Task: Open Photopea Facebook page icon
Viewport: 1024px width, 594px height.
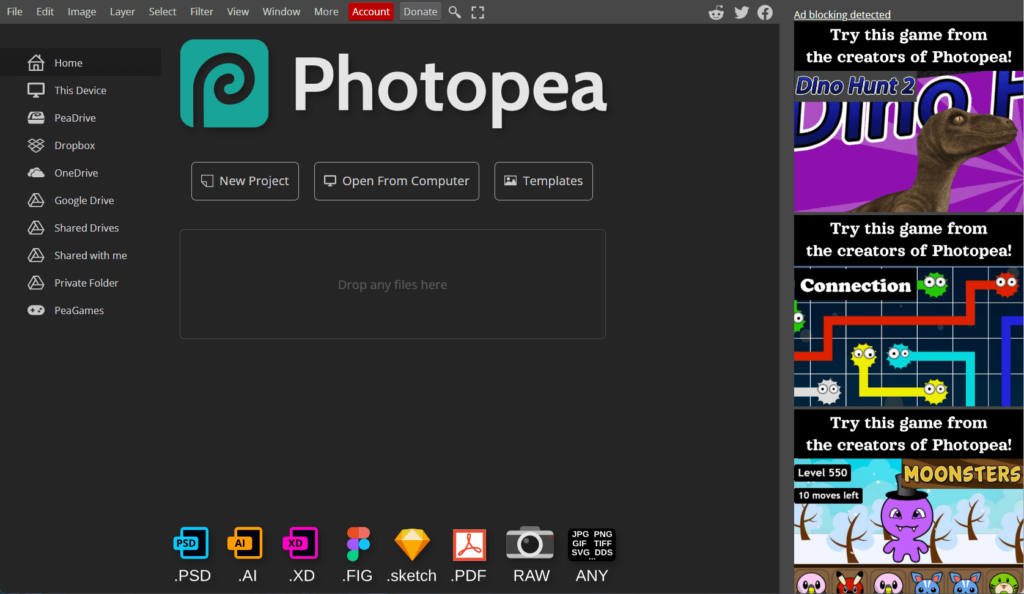Action: pyautogui.click(x=765, y=12)
